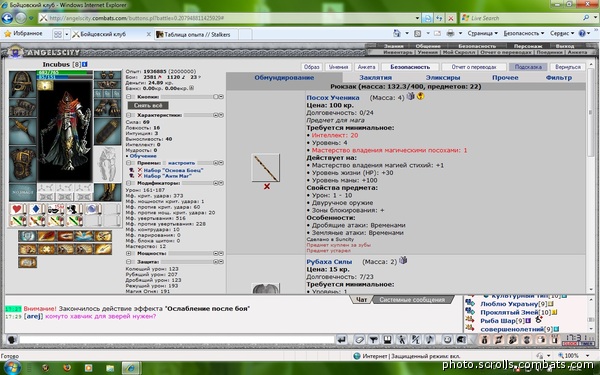The height and width of the screenshot is (375, 600).
Task: Click the red heart scroll icon
Action: pos(17,209)
